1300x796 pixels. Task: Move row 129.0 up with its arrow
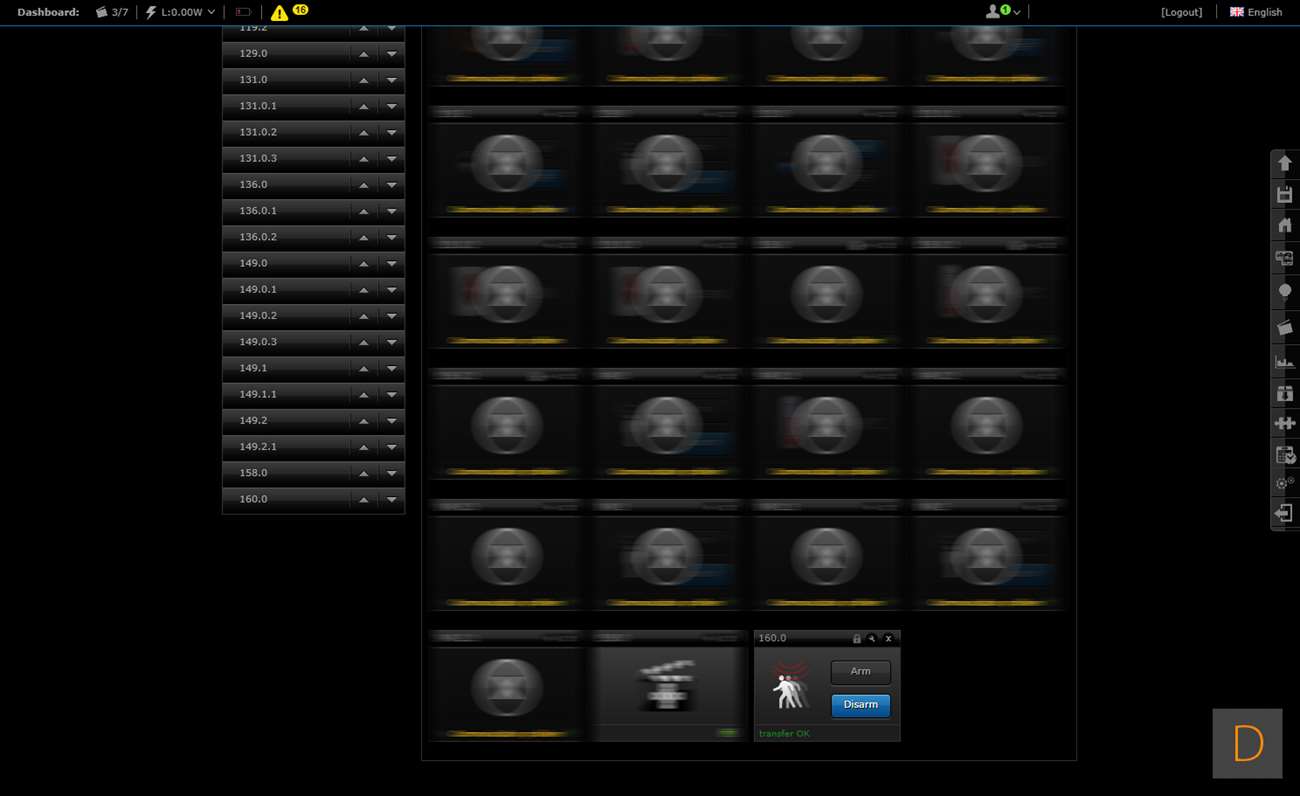(x=364, y=54)
